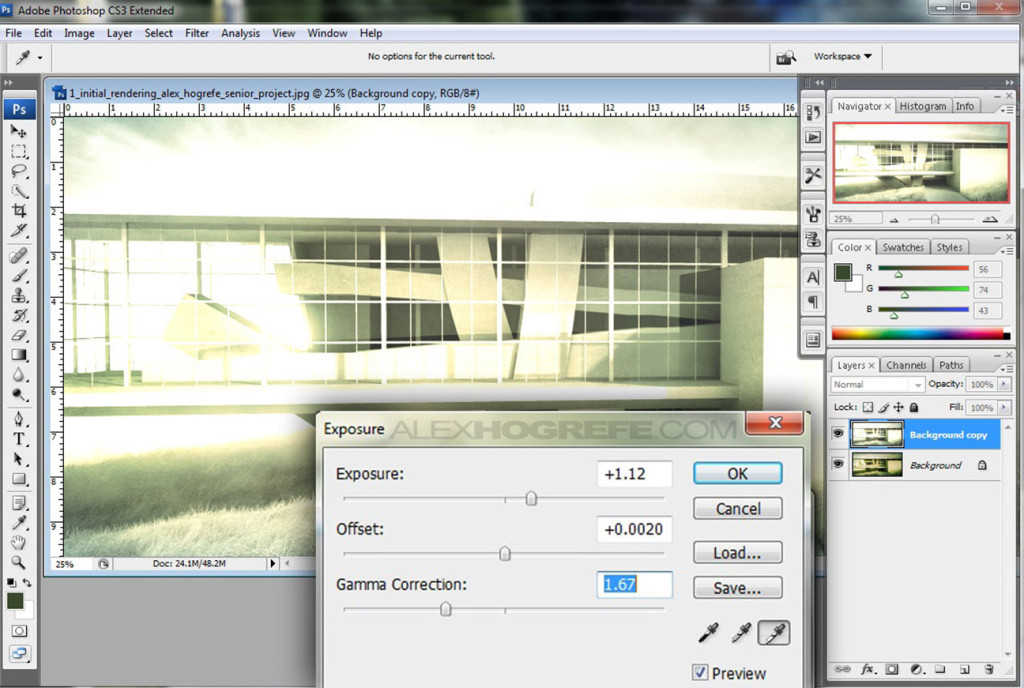Open the Filter menu
1024x688 pixels.
click(196, 33)
